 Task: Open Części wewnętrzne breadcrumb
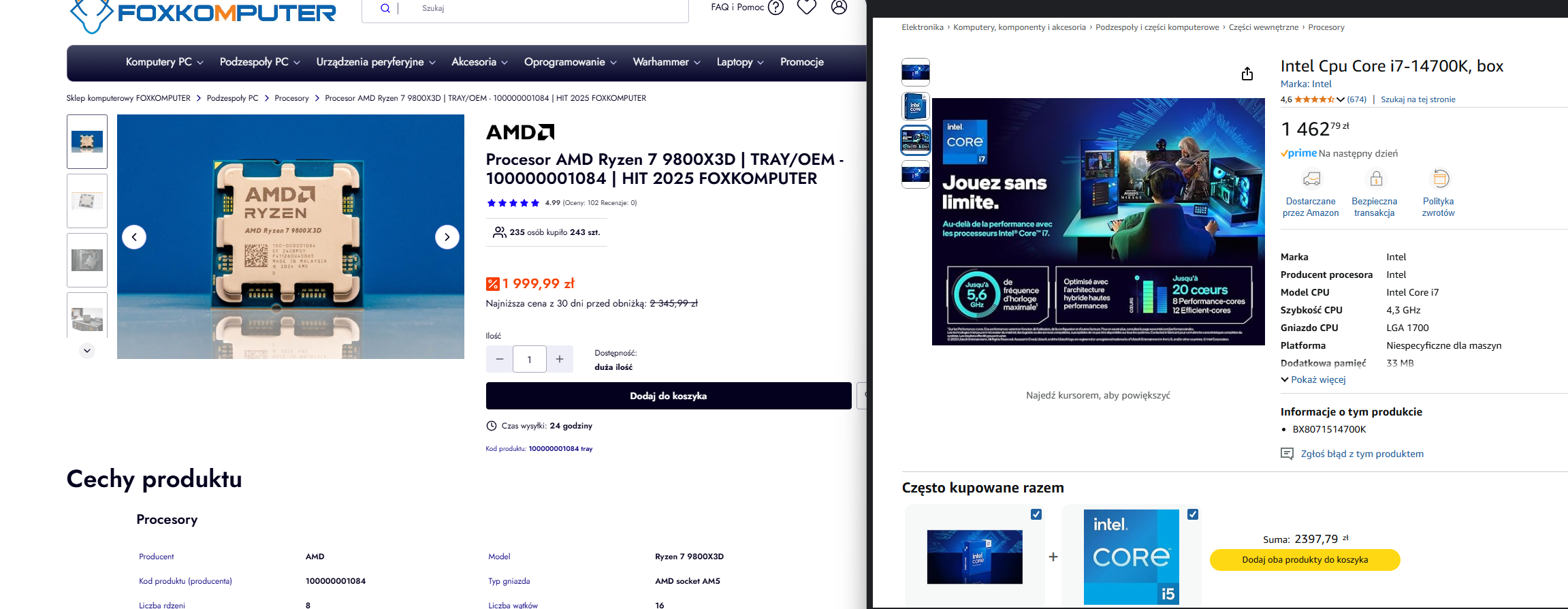point(1264,27)
